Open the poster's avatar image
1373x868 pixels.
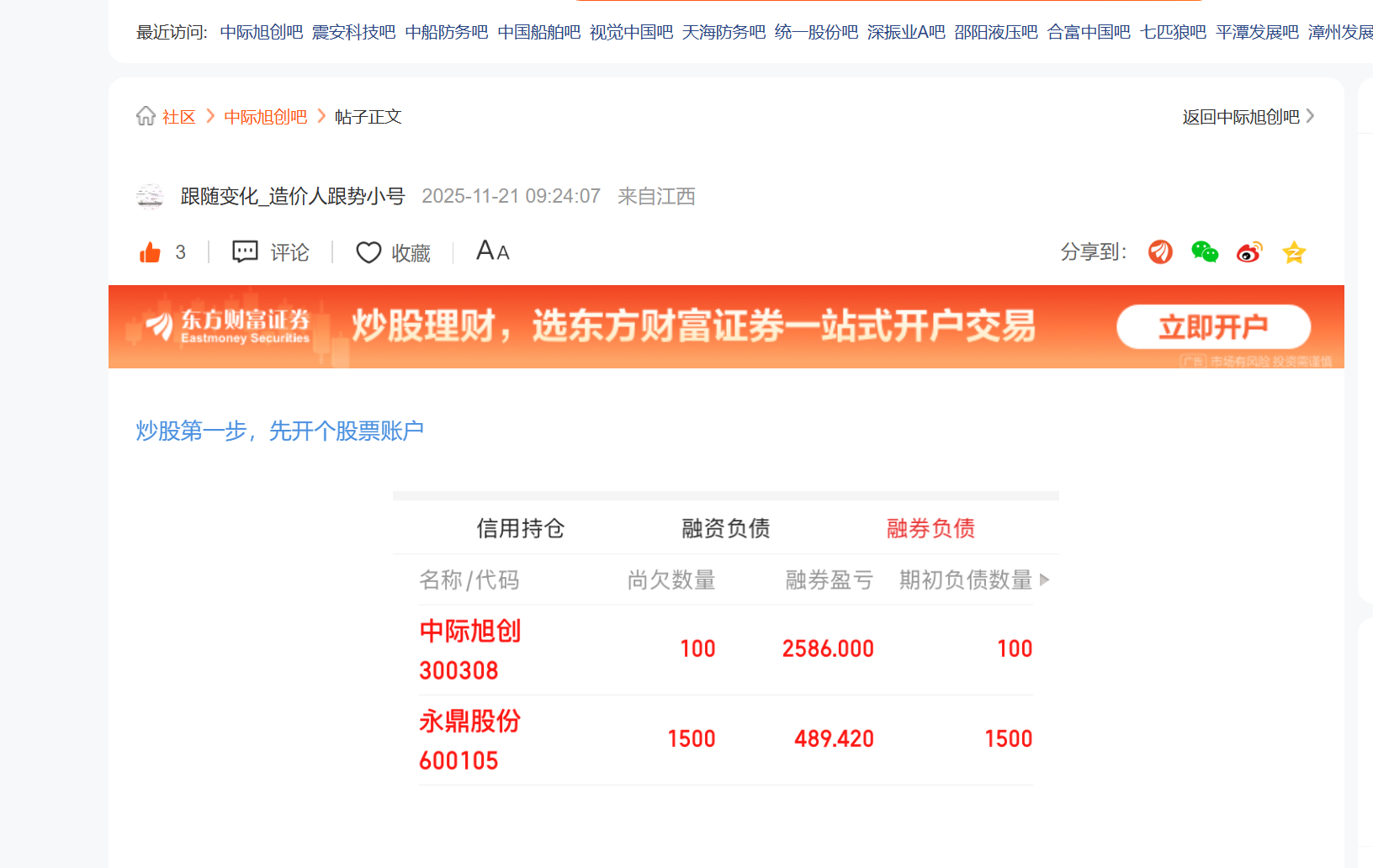coord(150,196)
